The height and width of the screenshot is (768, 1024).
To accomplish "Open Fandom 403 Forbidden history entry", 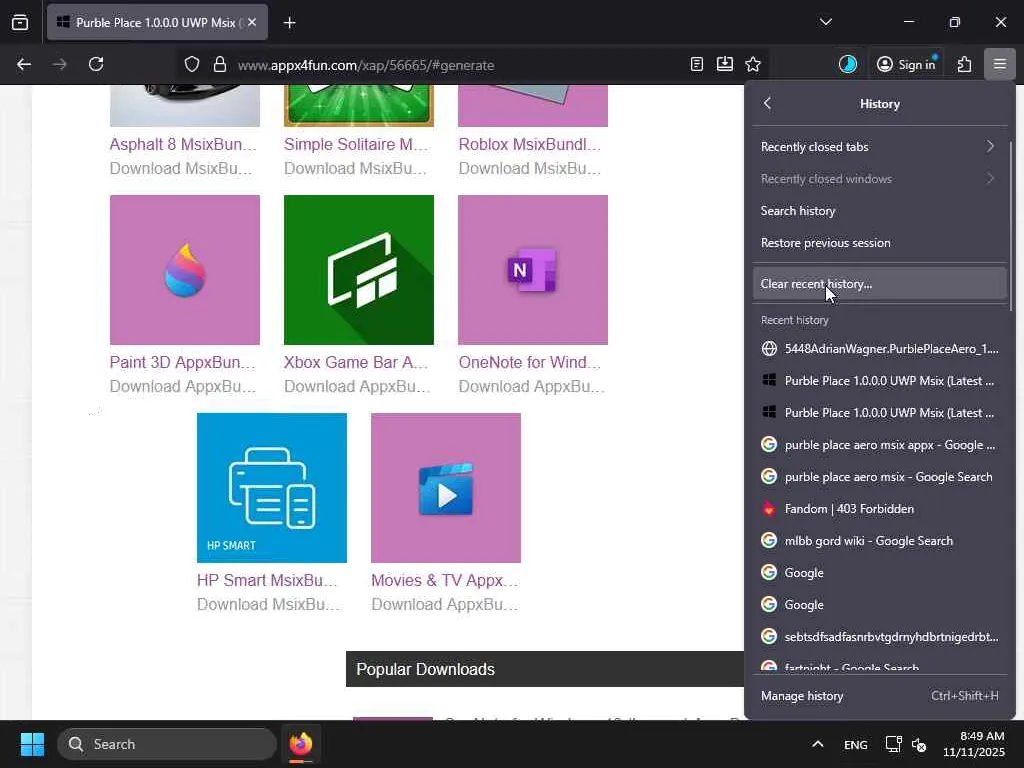I will [879, 509].
